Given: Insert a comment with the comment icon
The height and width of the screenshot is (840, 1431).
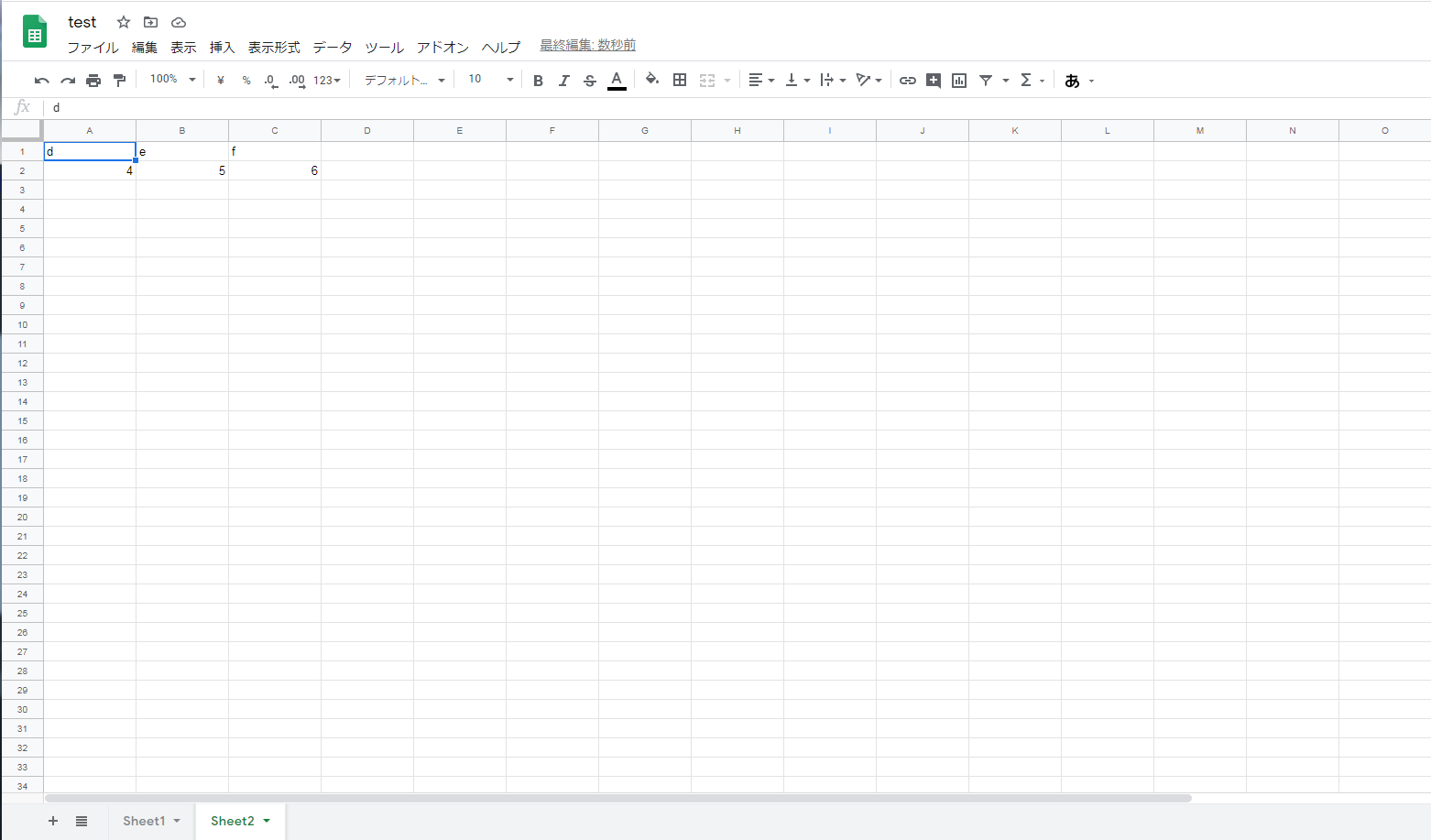Looking at the screenshot, I should tap(934, 80).
